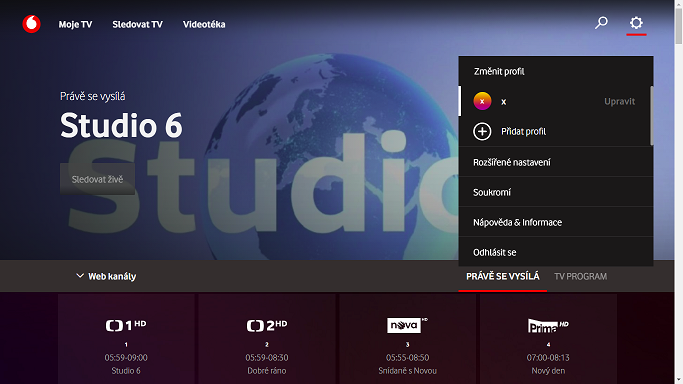The height and width of the screenshot is (384, 683).
Task: Select the x profile avatar
Action: (x=482, y=101)
